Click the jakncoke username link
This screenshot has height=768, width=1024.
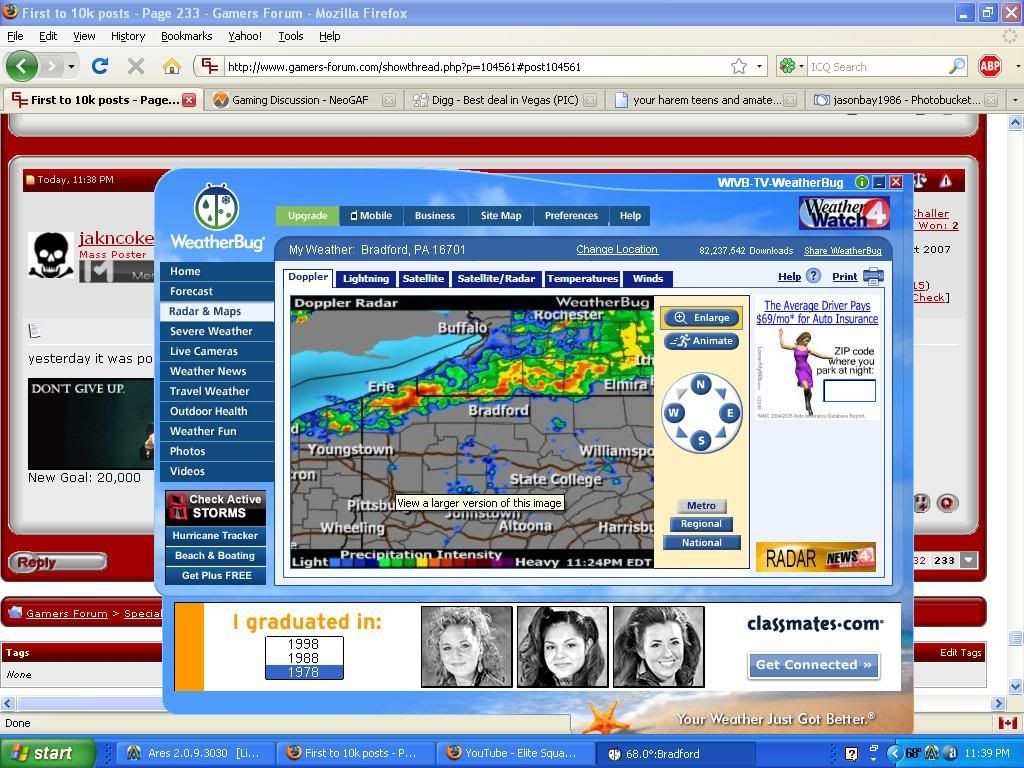pyautogui.click(x=116, y=238)
